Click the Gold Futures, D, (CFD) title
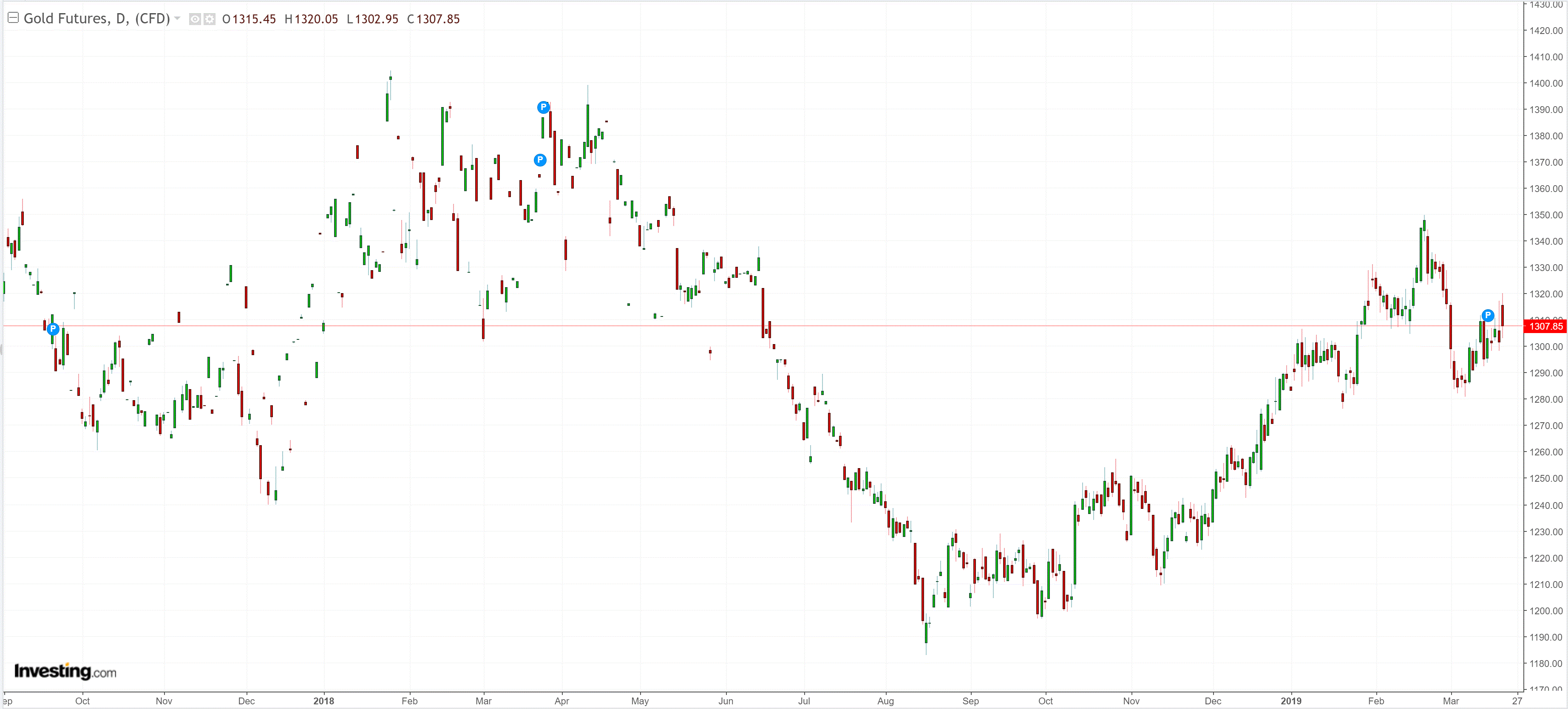This screenshot has width=1568, height=709. coord(96,18)
